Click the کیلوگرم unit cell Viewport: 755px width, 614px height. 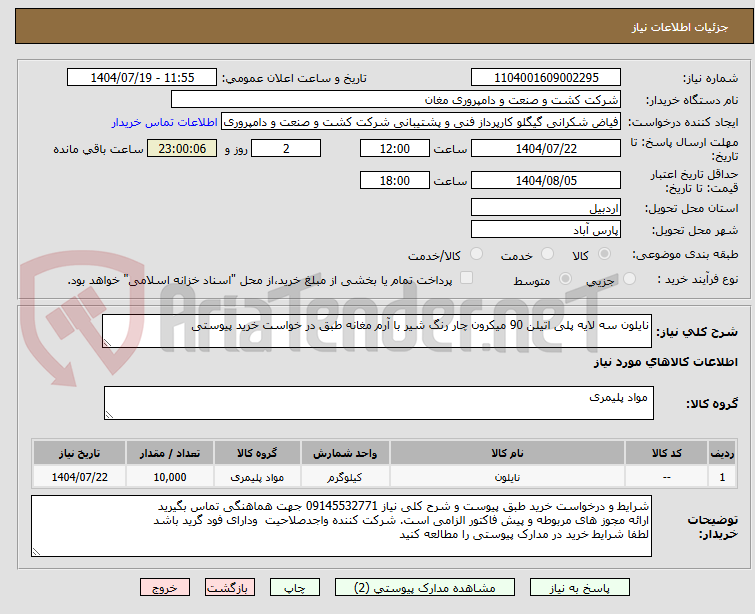coord(345,477)
